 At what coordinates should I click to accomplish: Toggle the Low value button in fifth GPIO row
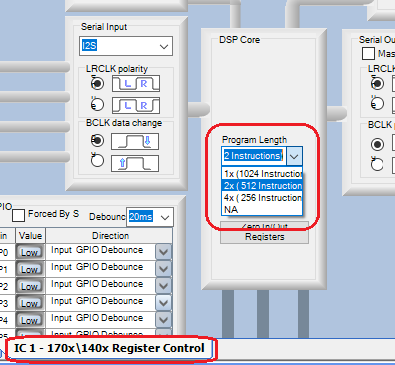tap(29, 320)
